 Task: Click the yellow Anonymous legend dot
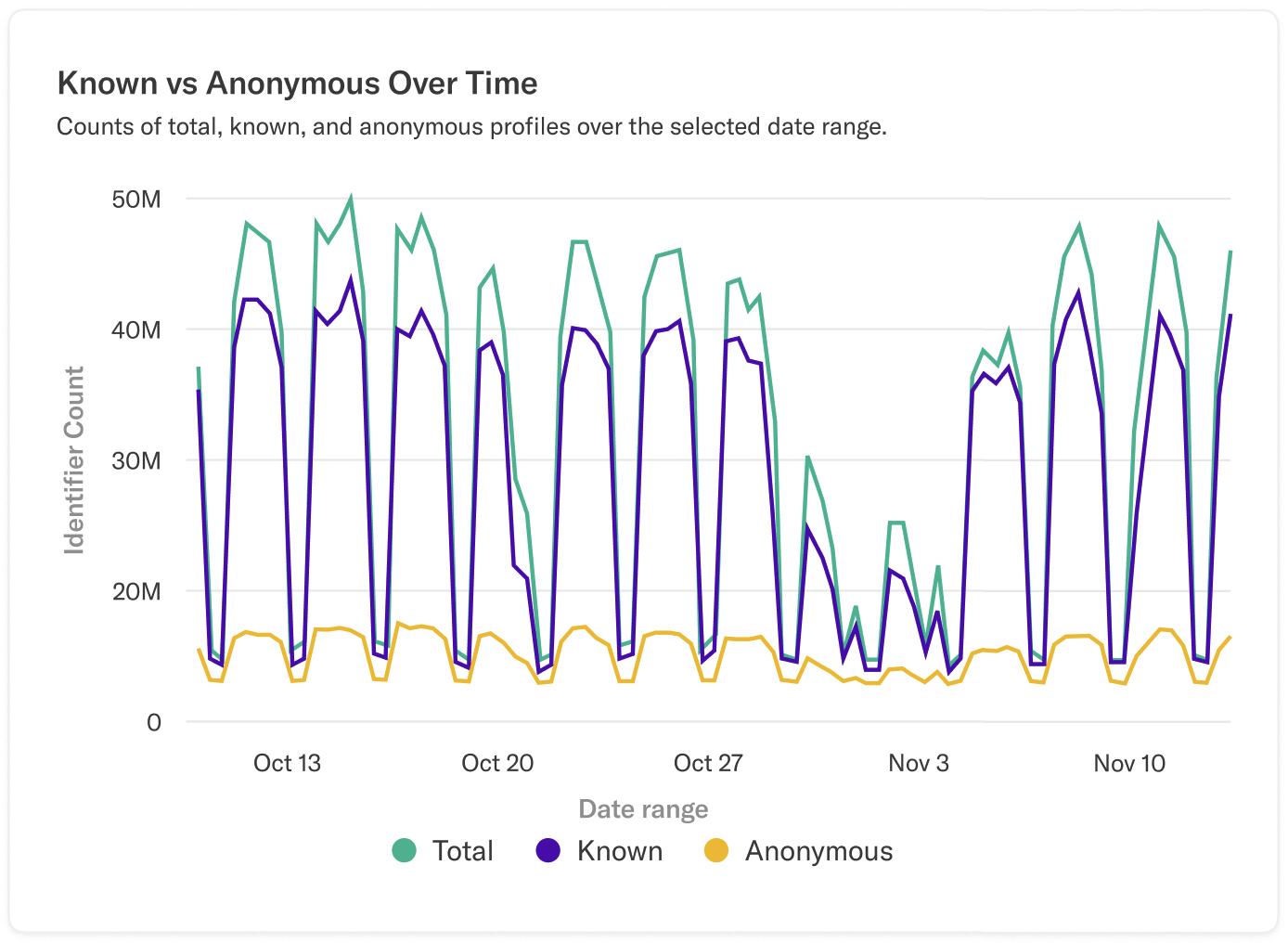pos(716,850)
